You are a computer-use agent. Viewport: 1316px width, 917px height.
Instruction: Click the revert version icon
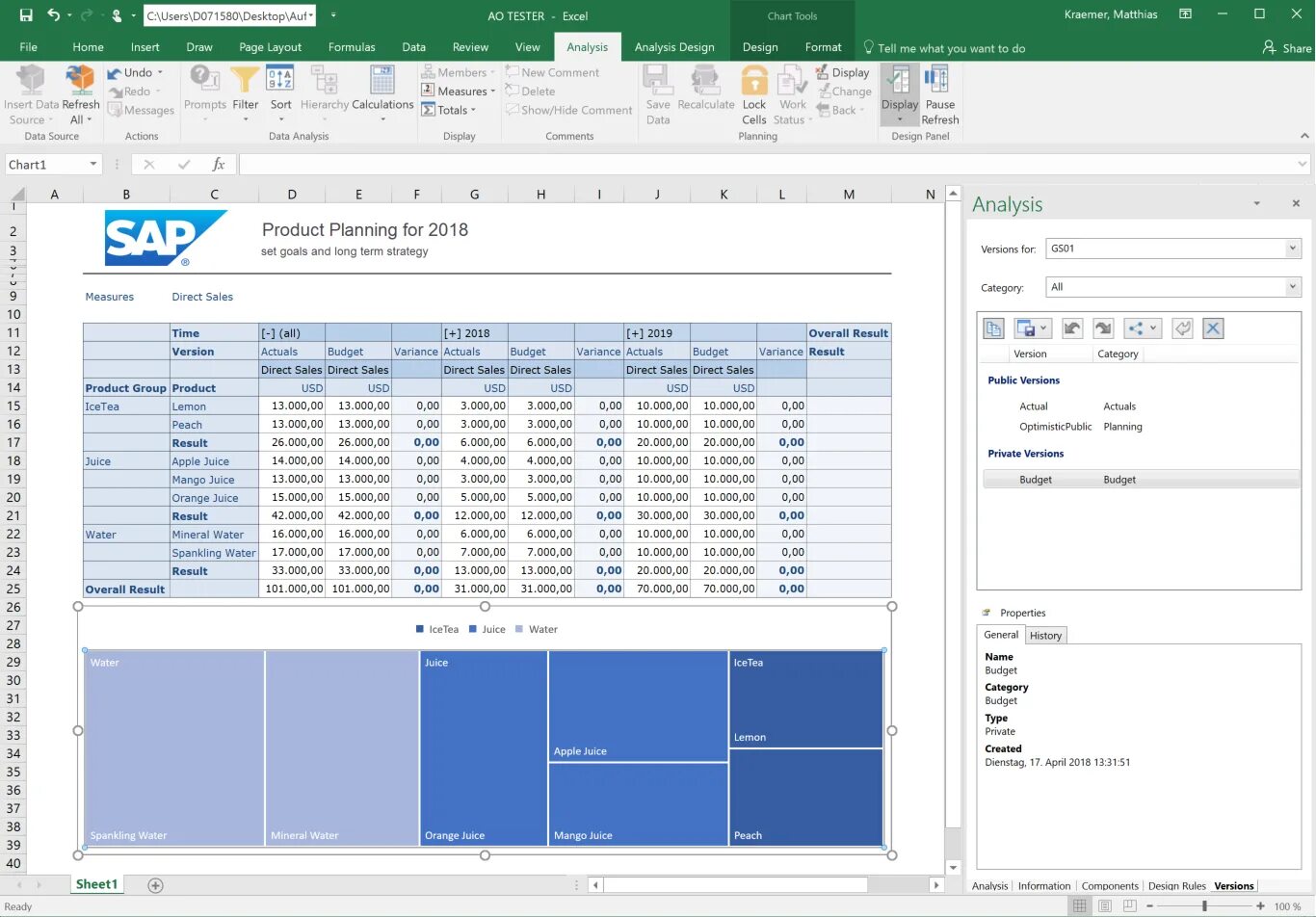(1182, 328)
